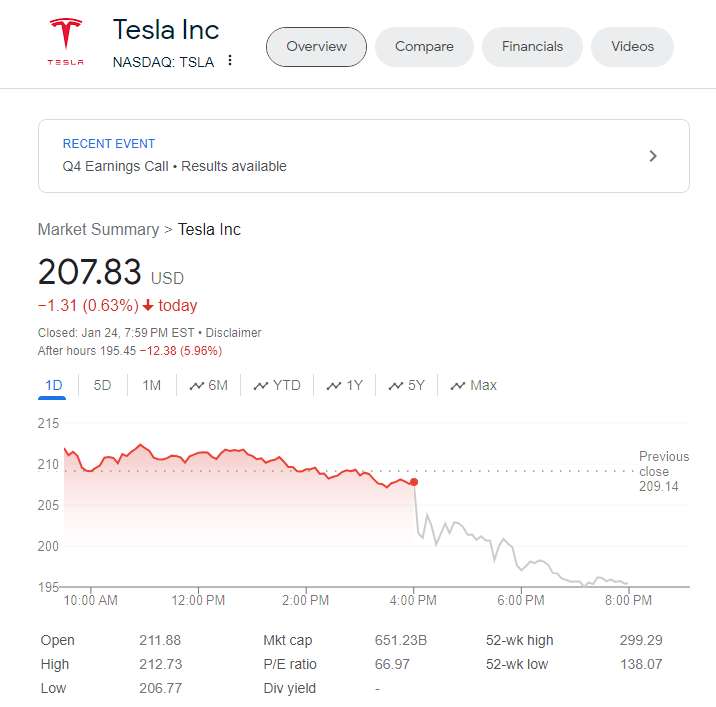716x707 pixels.
Task: Select the 5Y chart range
Action: click(407, 385)
